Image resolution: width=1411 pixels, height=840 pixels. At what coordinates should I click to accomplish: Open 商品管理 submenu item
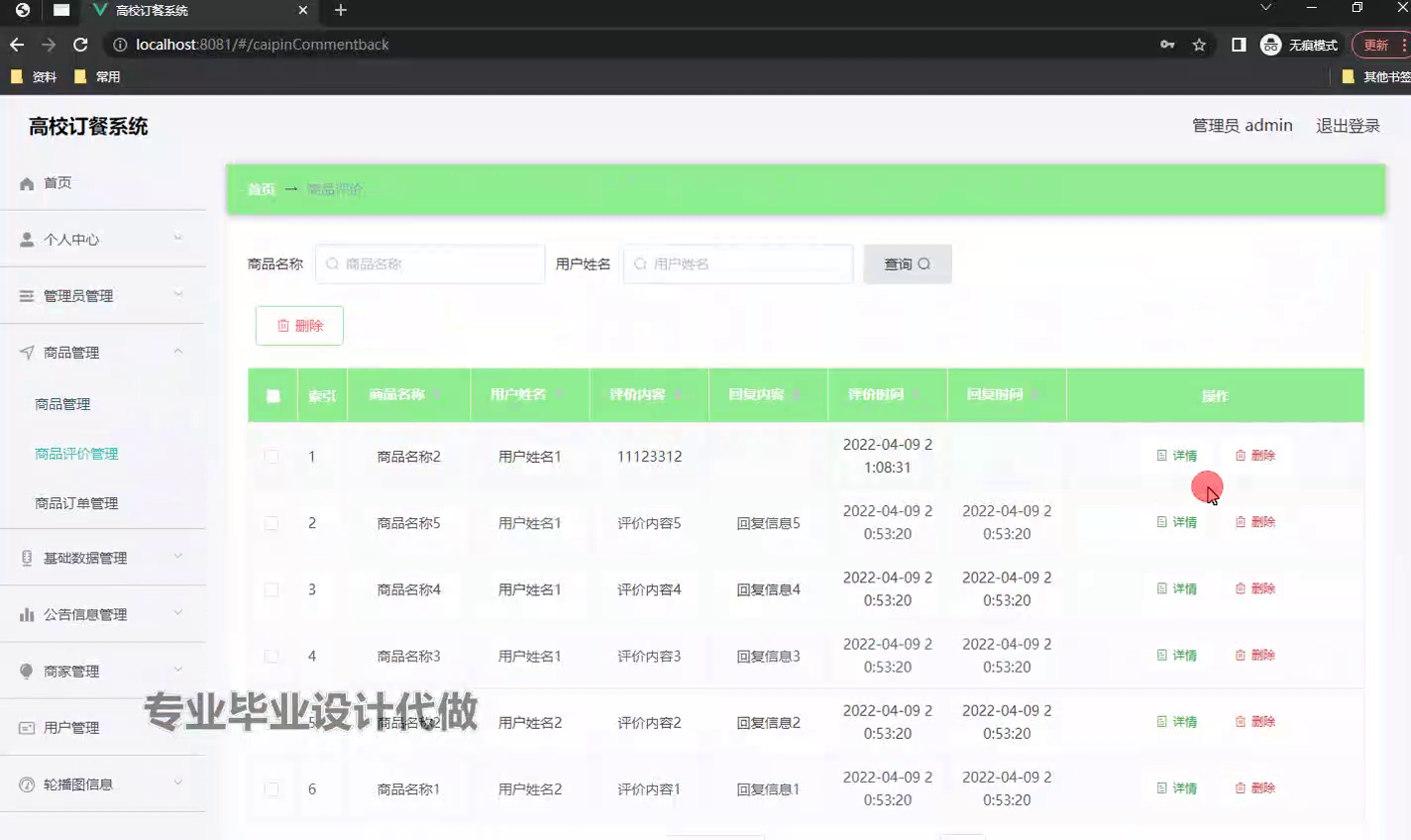pyautogui.click(x=62, y=404)
